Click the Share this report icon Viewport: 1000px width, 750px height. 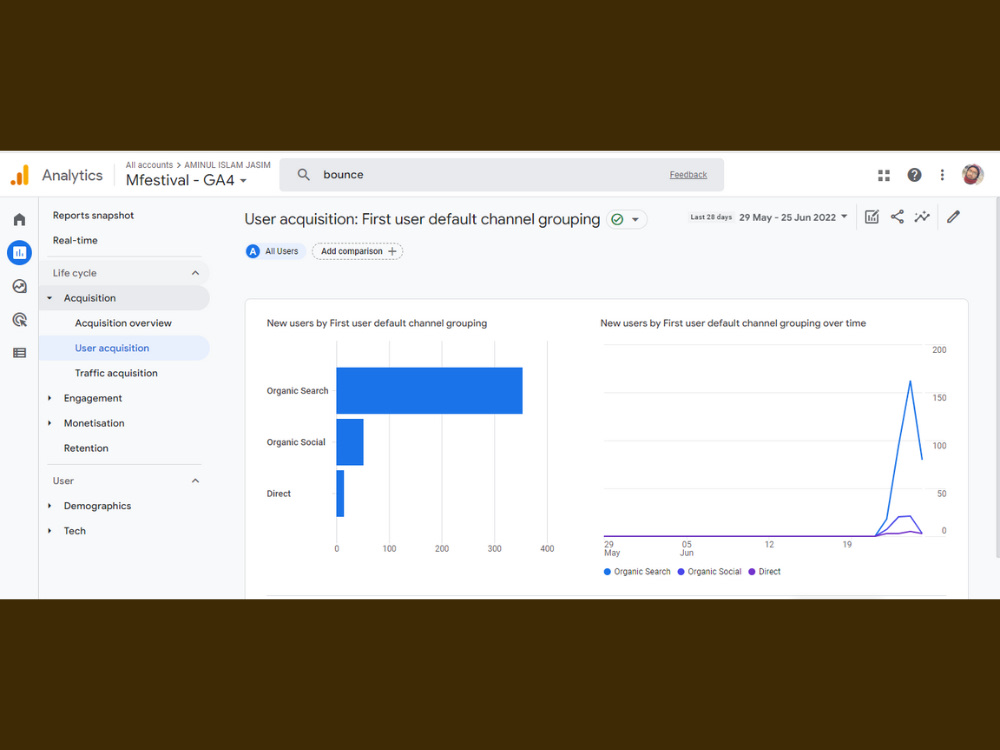(897, 217)
